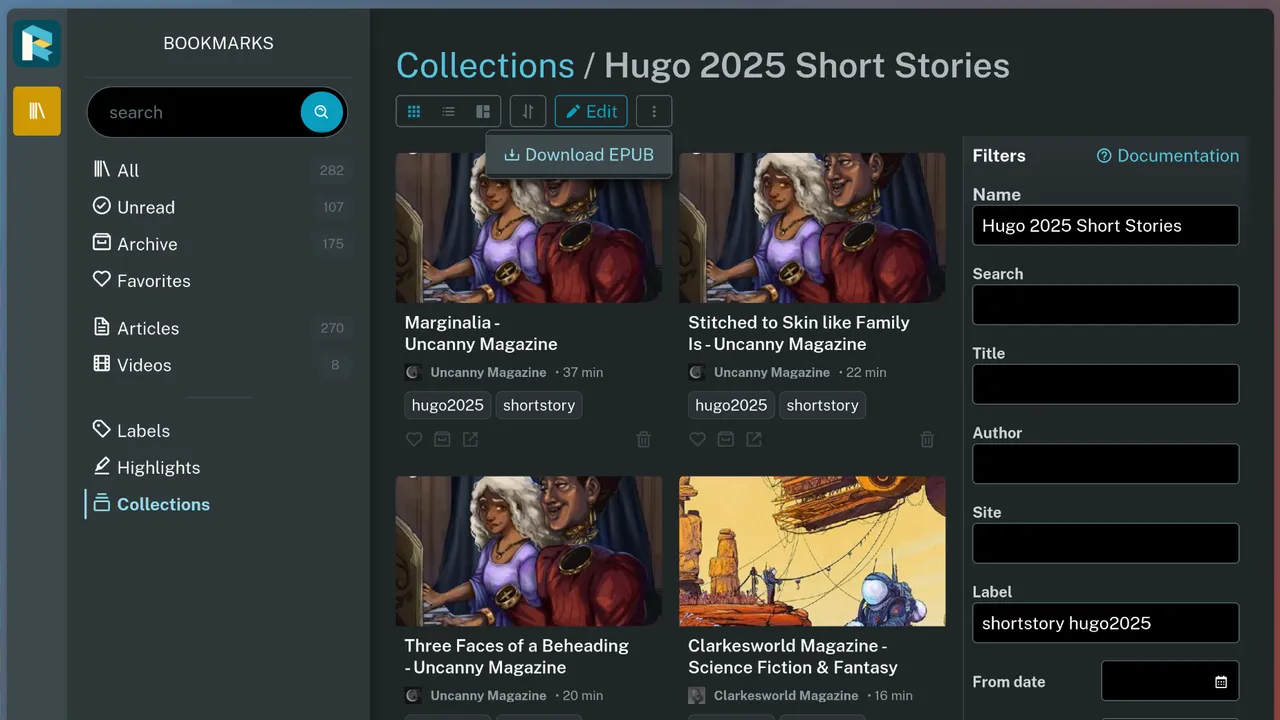Open the Labels page
Image resolution: width=1280 pixels, height=720 pixels.
[218, 431]
